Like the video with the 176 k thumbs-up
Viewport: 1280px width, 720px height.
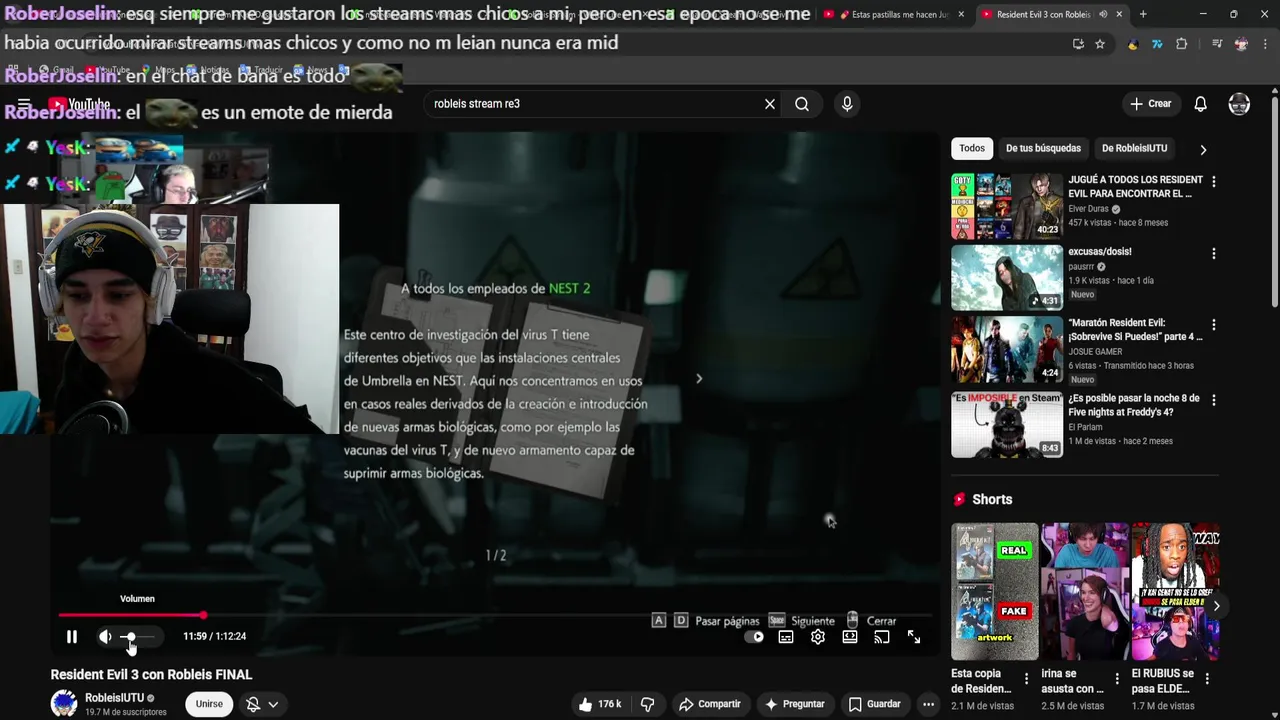(600, 704)
